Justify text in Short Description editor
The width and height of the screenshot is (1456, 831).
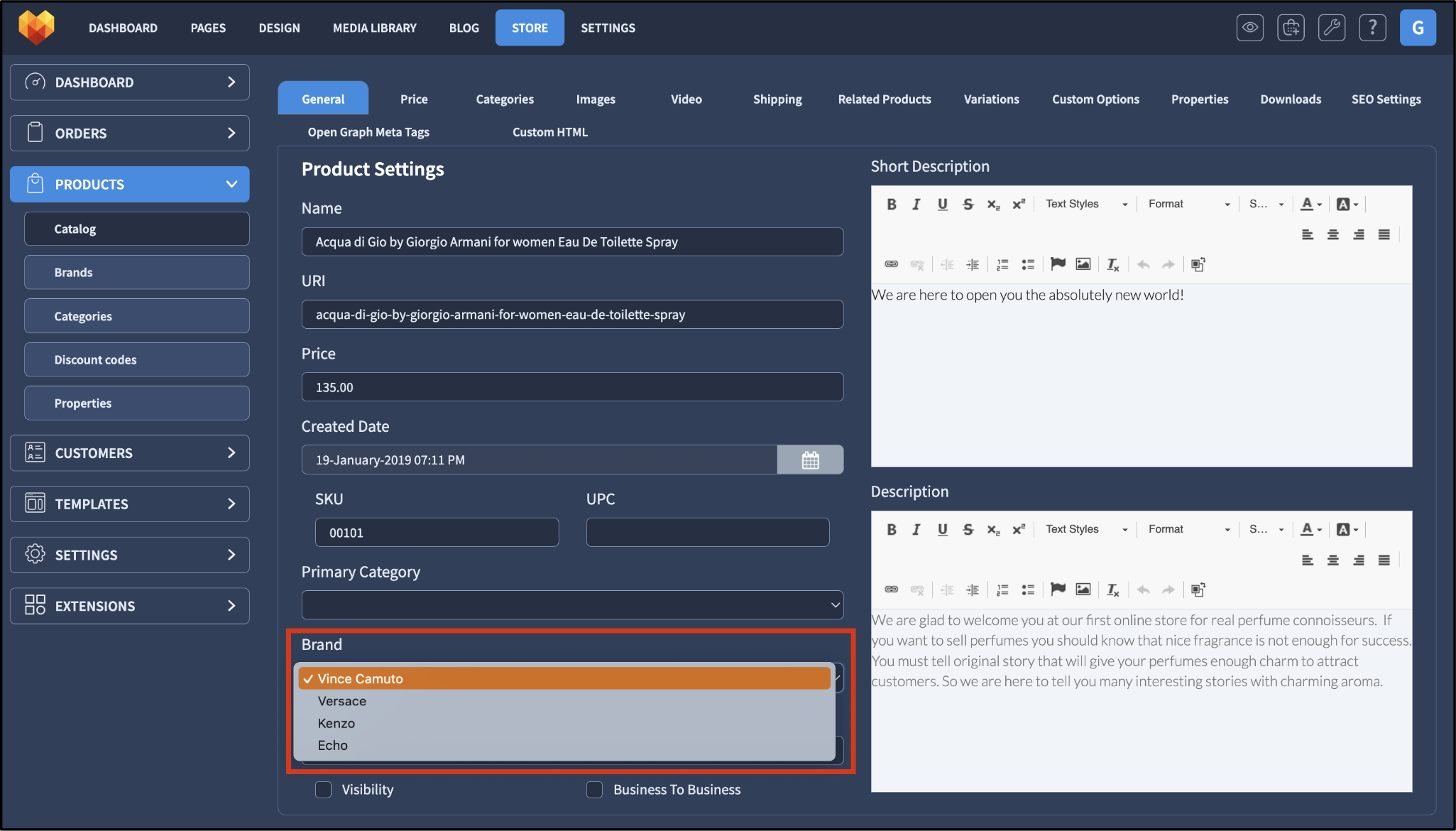pos(1384,234)
